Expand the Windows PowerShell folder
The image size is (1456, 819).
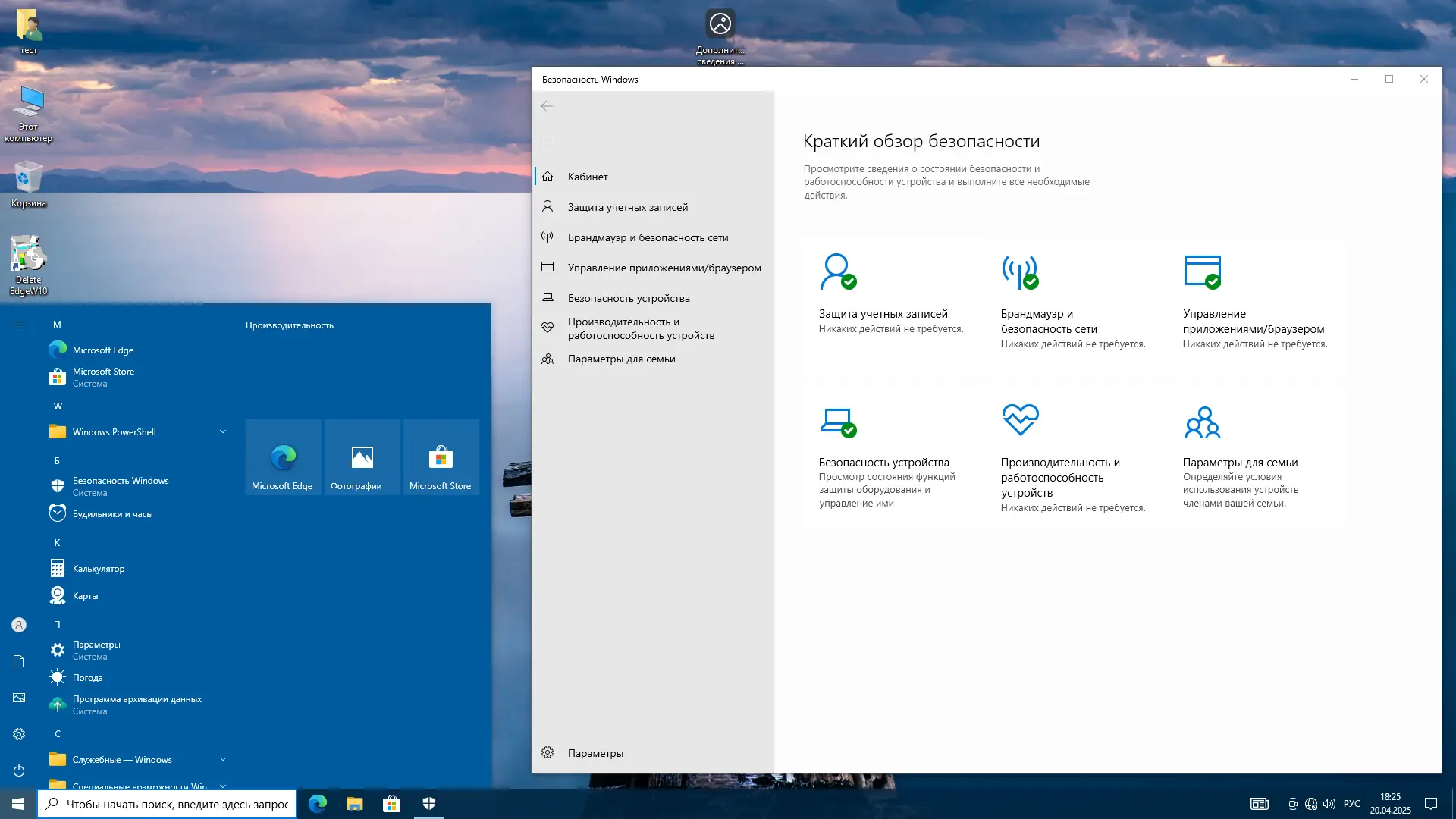[223, 431]
